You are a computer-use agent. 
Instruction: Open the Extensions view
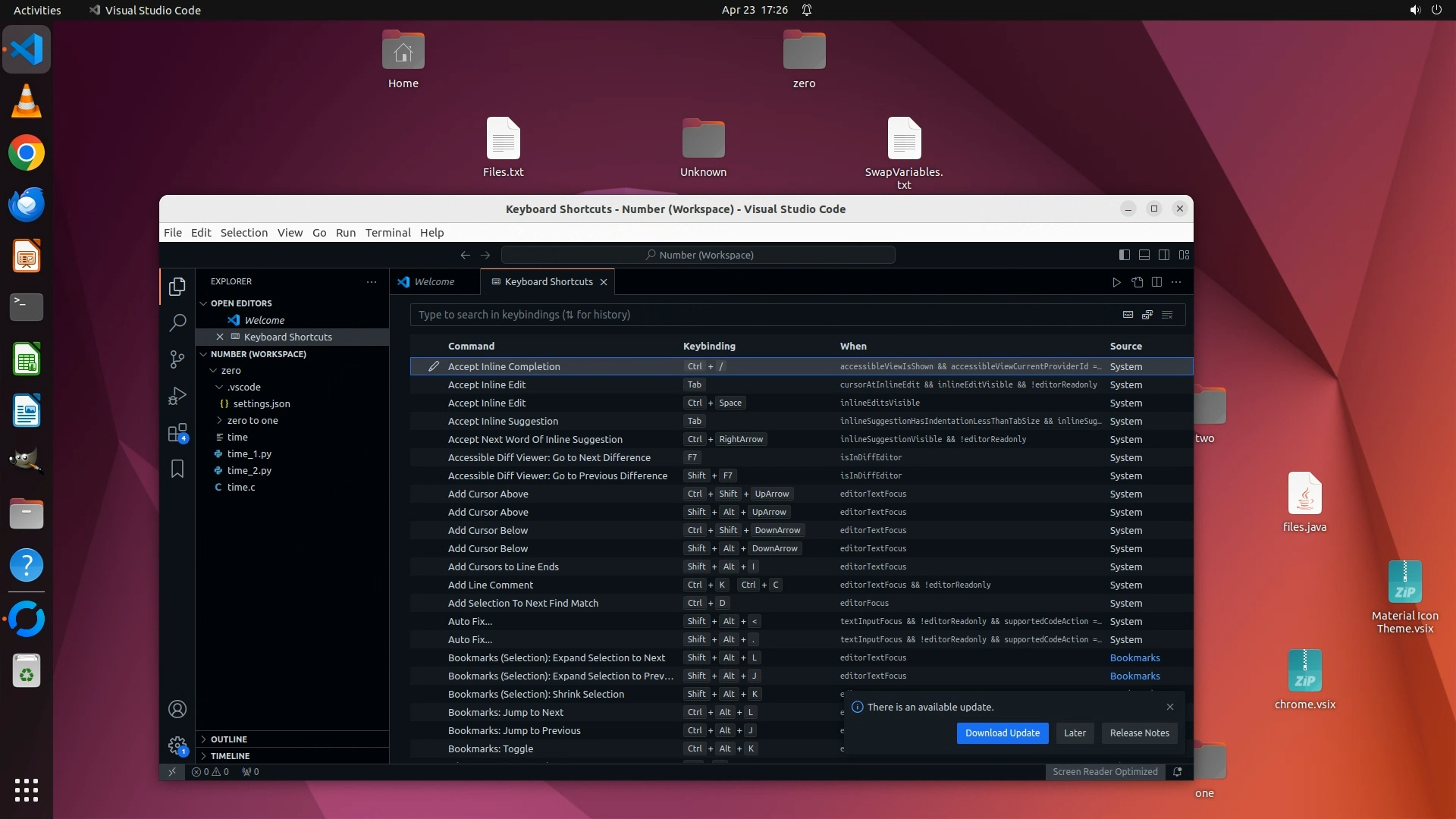pos(177,433)
